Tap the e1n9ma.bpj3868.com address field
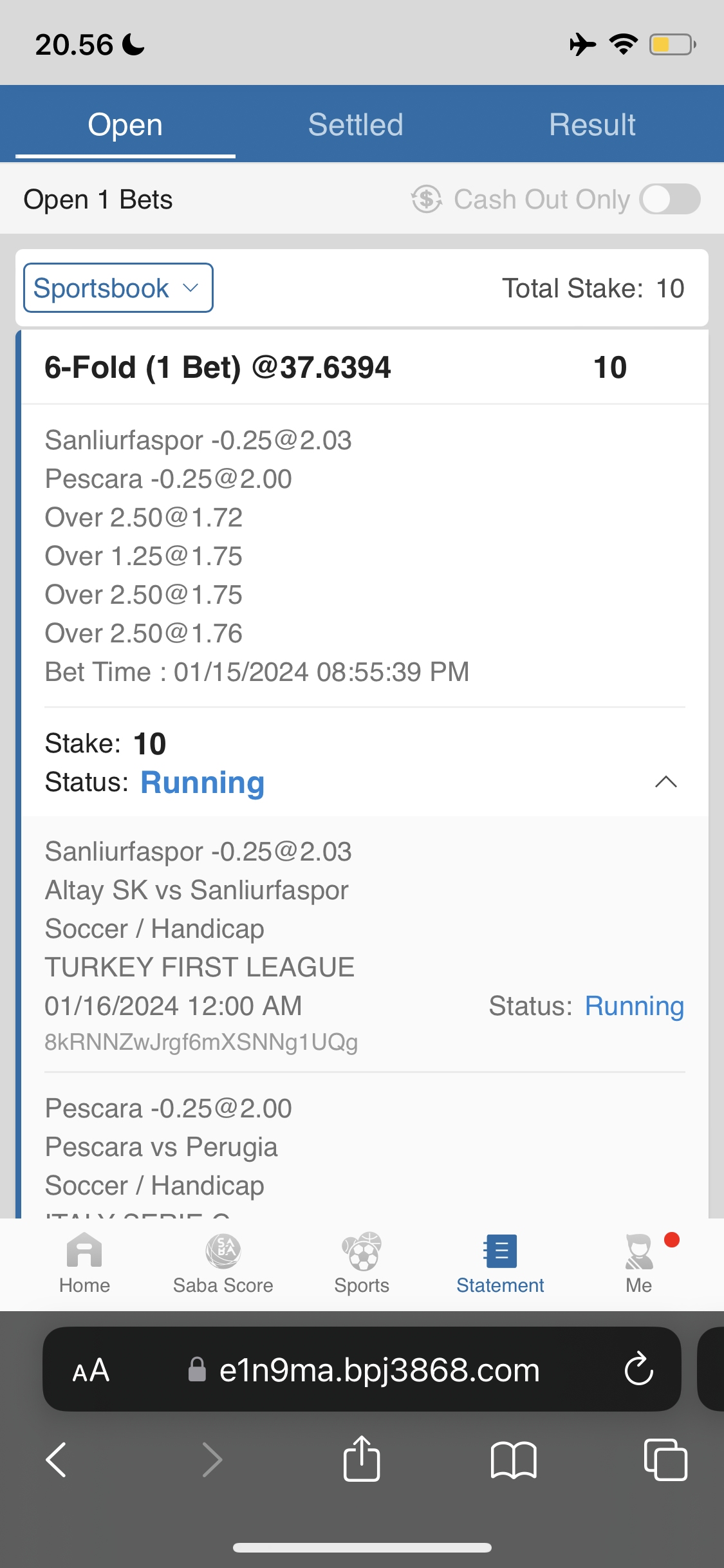This screenshot has height=1568, width=724. click(380, 1370)
